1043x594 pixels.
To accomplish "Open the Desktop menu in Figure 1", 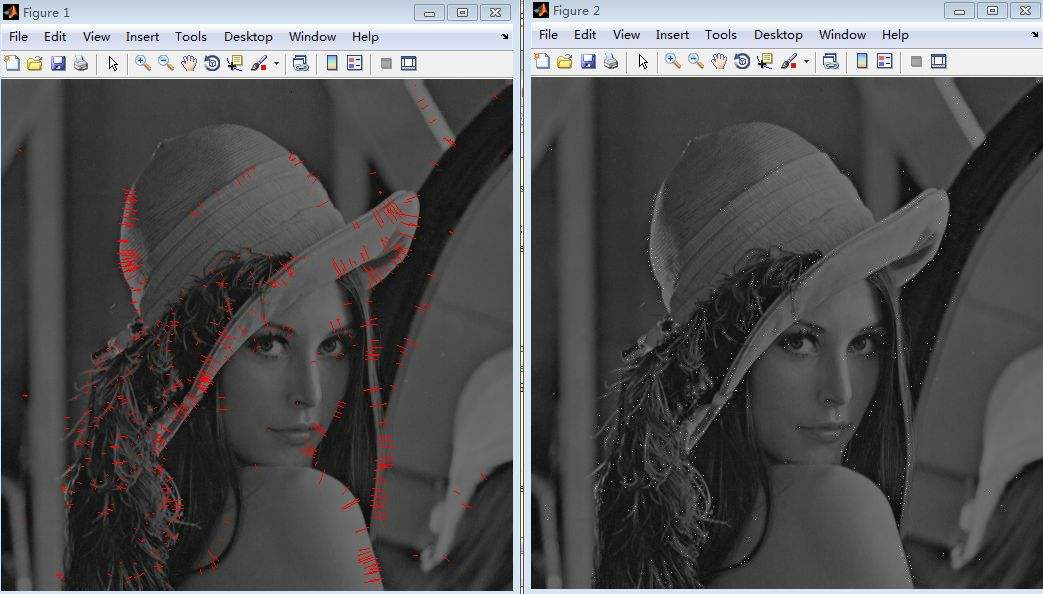I will point(248,37).
